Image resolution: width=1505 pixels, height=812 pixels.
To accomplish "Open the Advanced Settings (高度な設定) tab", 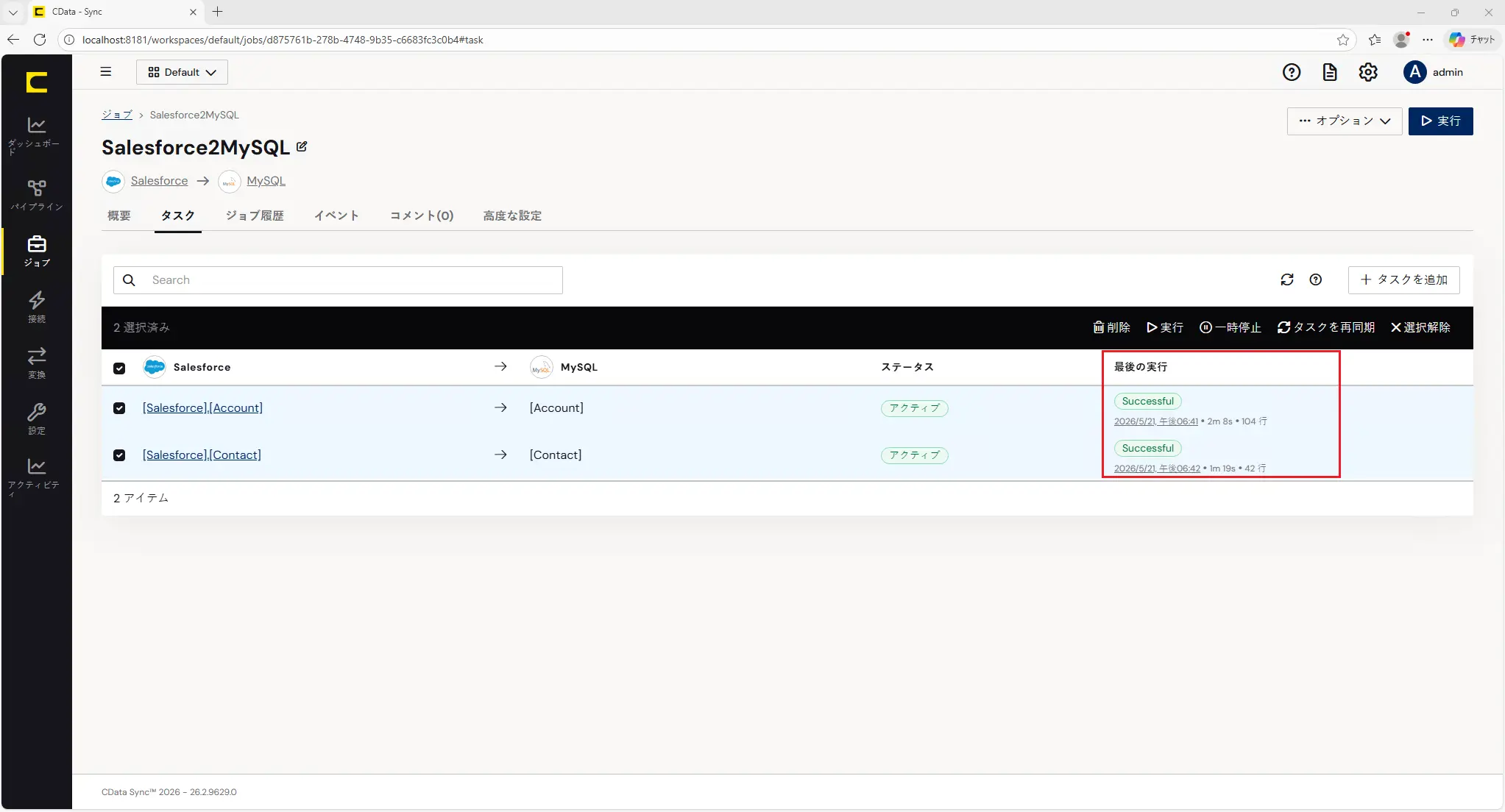I will point(512,216).
